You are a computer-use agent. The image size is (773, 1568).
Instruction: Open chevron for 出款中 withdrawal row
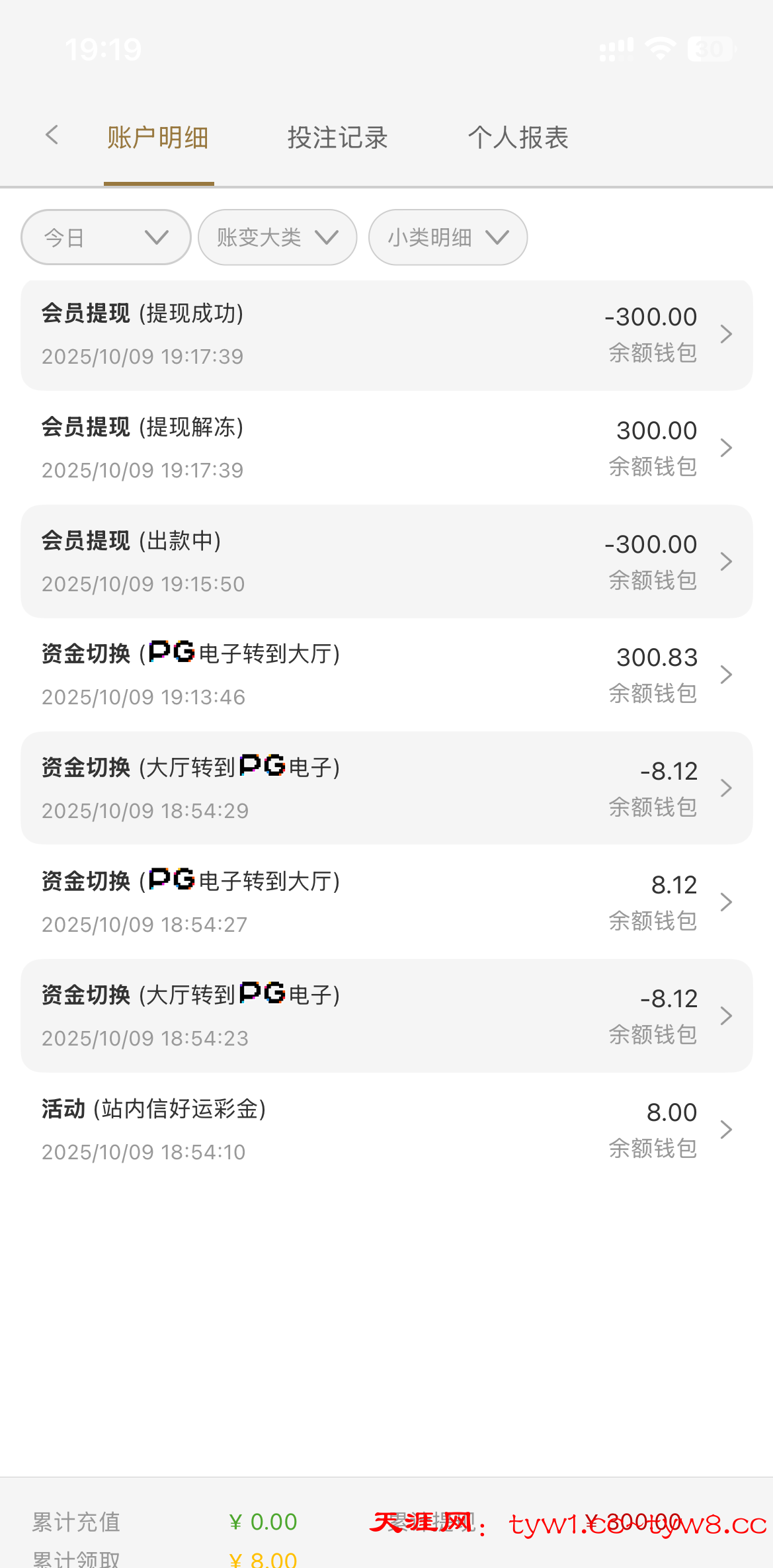pyautogui.click(x=726, y=561)
